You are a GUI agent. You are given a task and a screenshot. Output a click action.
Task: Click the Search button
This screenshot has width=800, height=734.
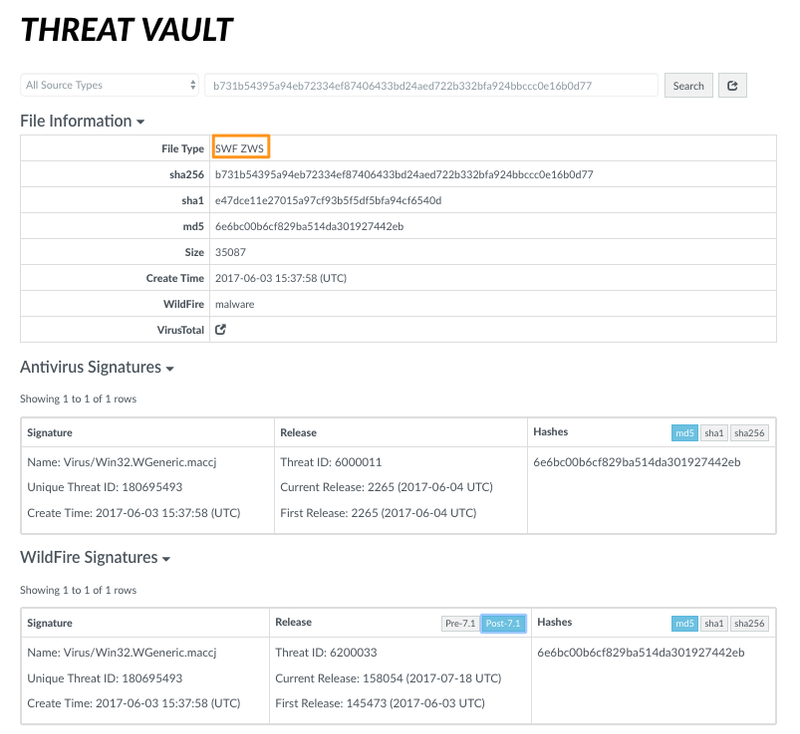[688, 85]
